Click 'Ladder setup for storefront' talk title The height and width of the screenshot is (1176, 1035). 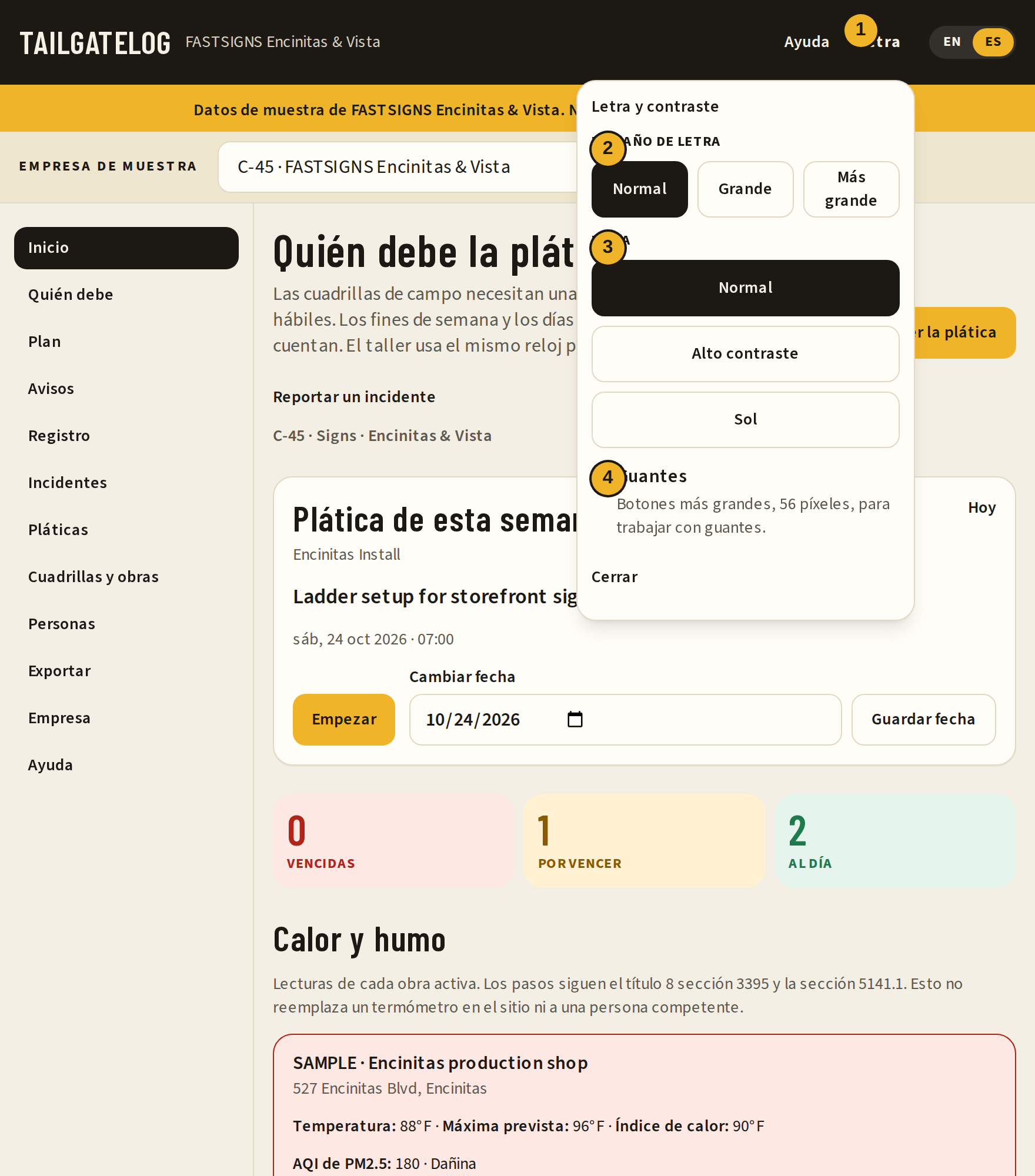tap(435, 597)
